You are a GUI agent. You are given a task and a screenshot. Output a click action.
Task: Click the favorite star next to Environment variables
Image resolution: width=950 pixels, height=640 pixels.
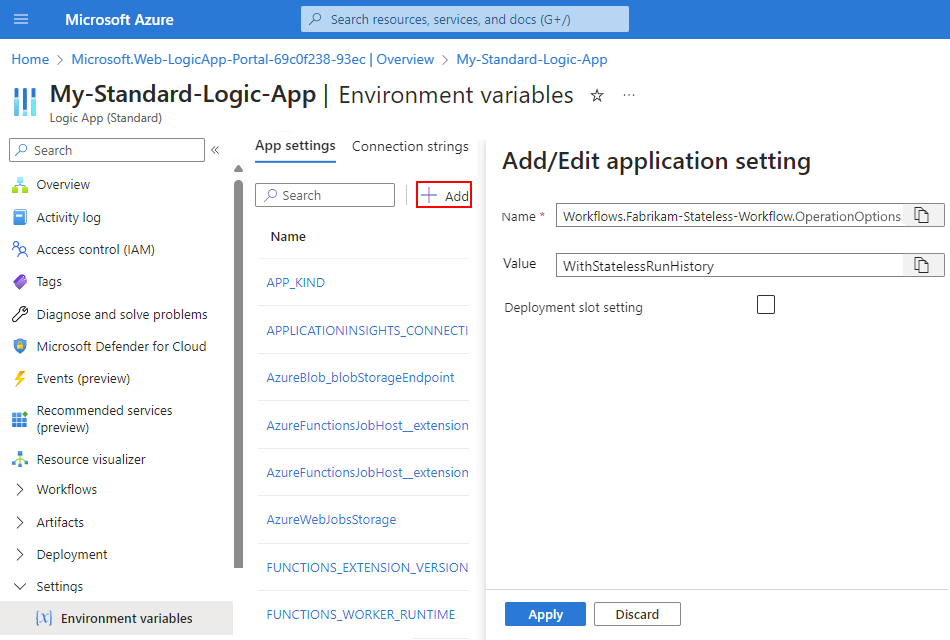(597, 94)
